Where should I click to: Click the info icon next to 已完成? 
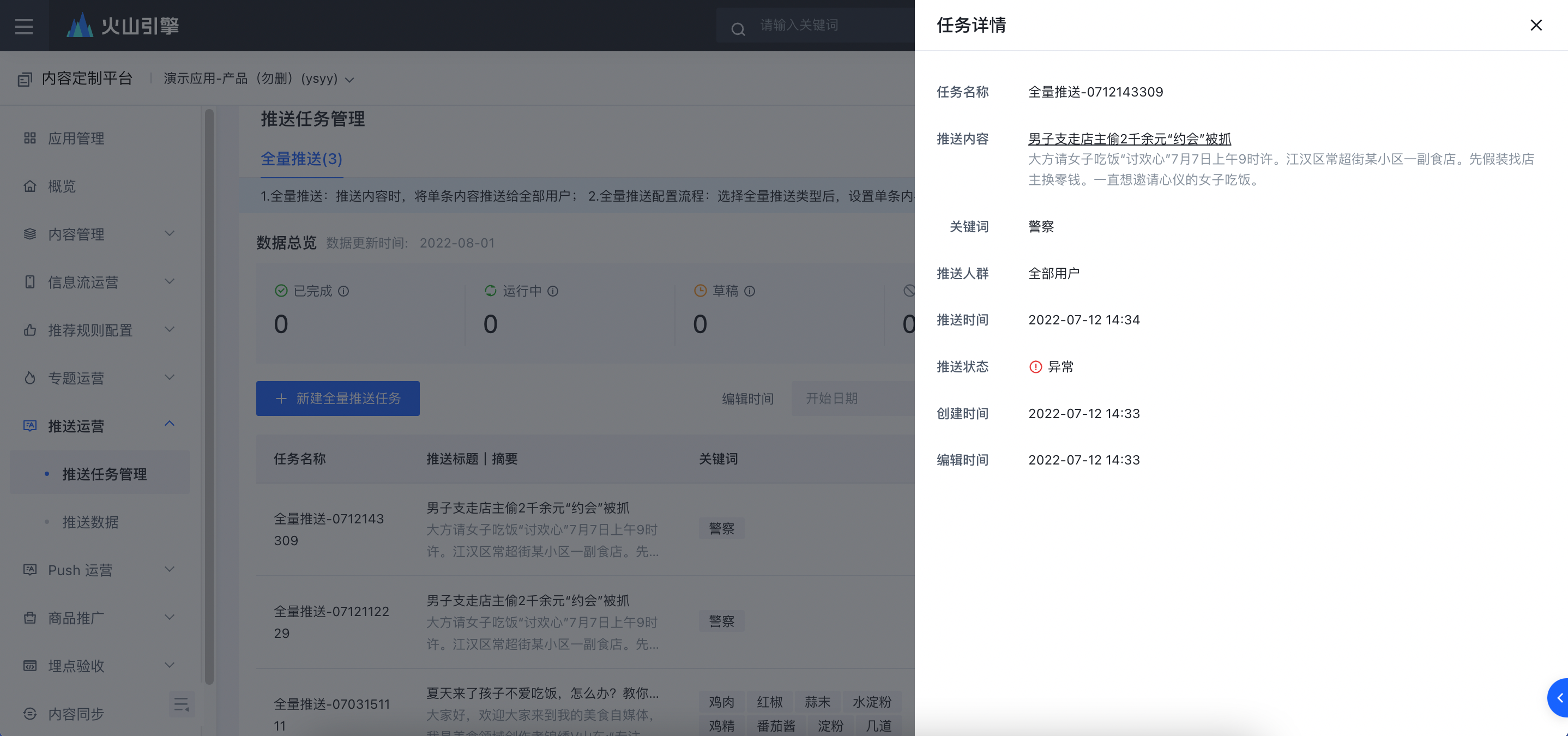pyautogui.click(x=343, y=291)
